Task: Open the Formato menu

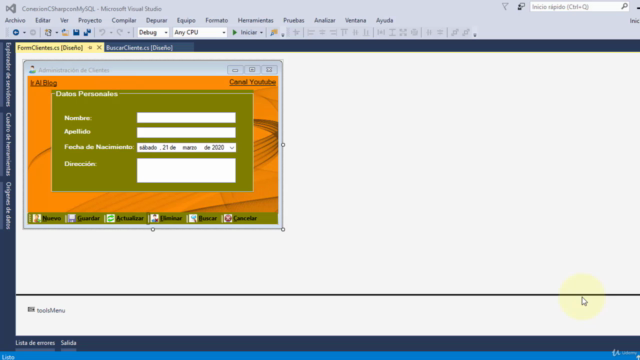Action: 216,20
